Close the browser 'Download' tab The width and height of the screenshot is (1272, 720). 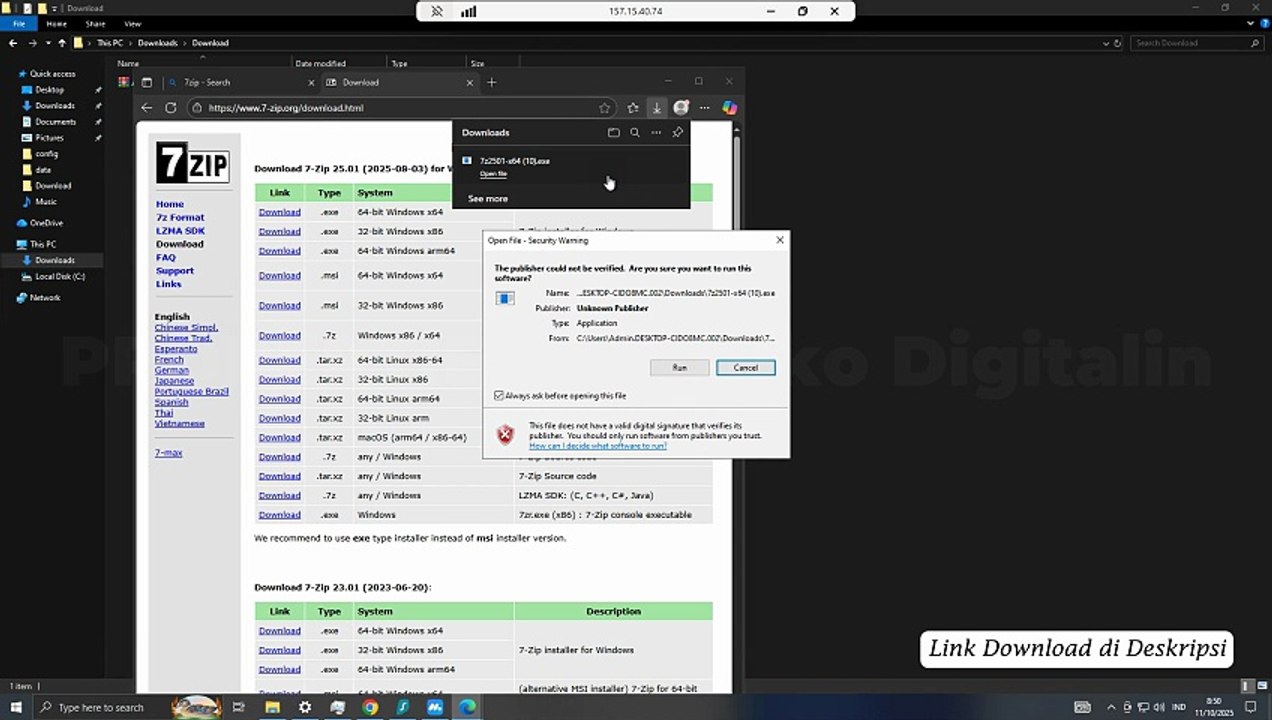point(470,82)
